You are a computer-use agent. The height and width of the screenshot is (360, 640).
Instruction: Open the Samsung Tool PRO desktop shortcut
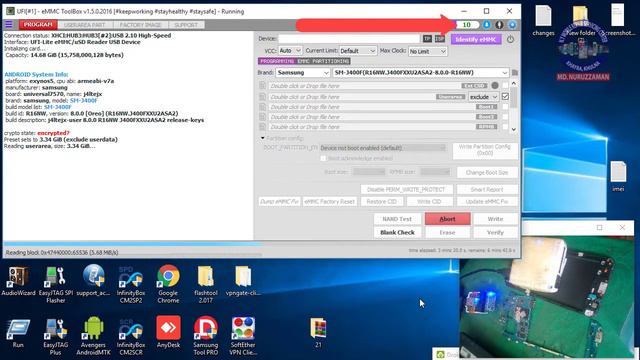(x=205, y=336)
